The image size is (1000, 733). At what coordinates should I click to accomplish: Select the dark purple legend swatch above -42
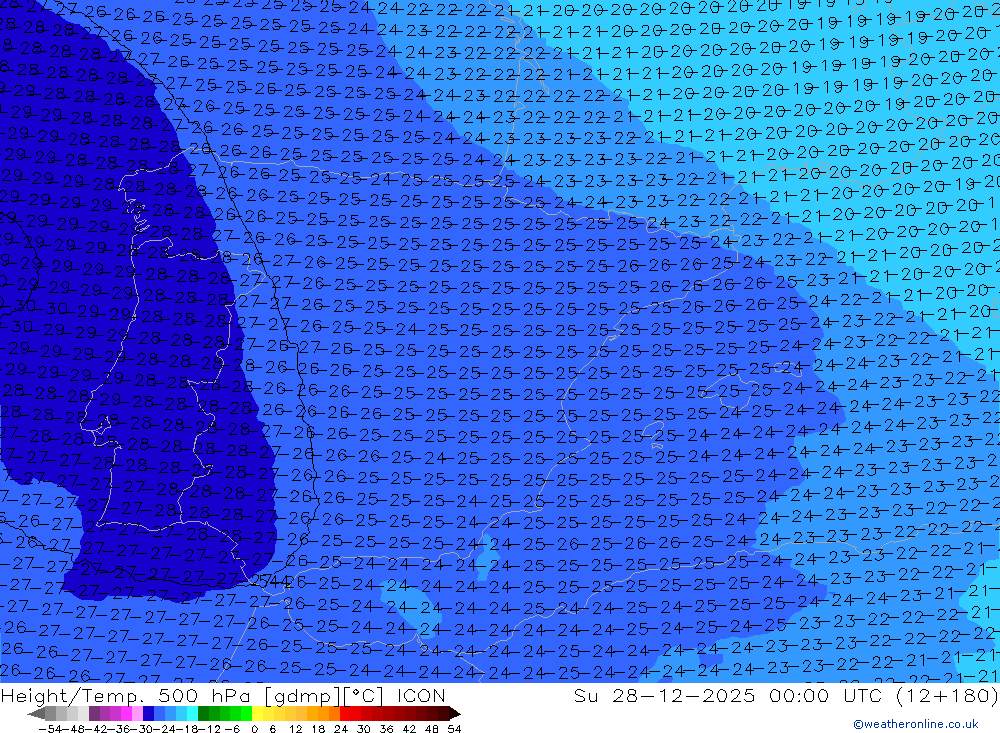94,713
